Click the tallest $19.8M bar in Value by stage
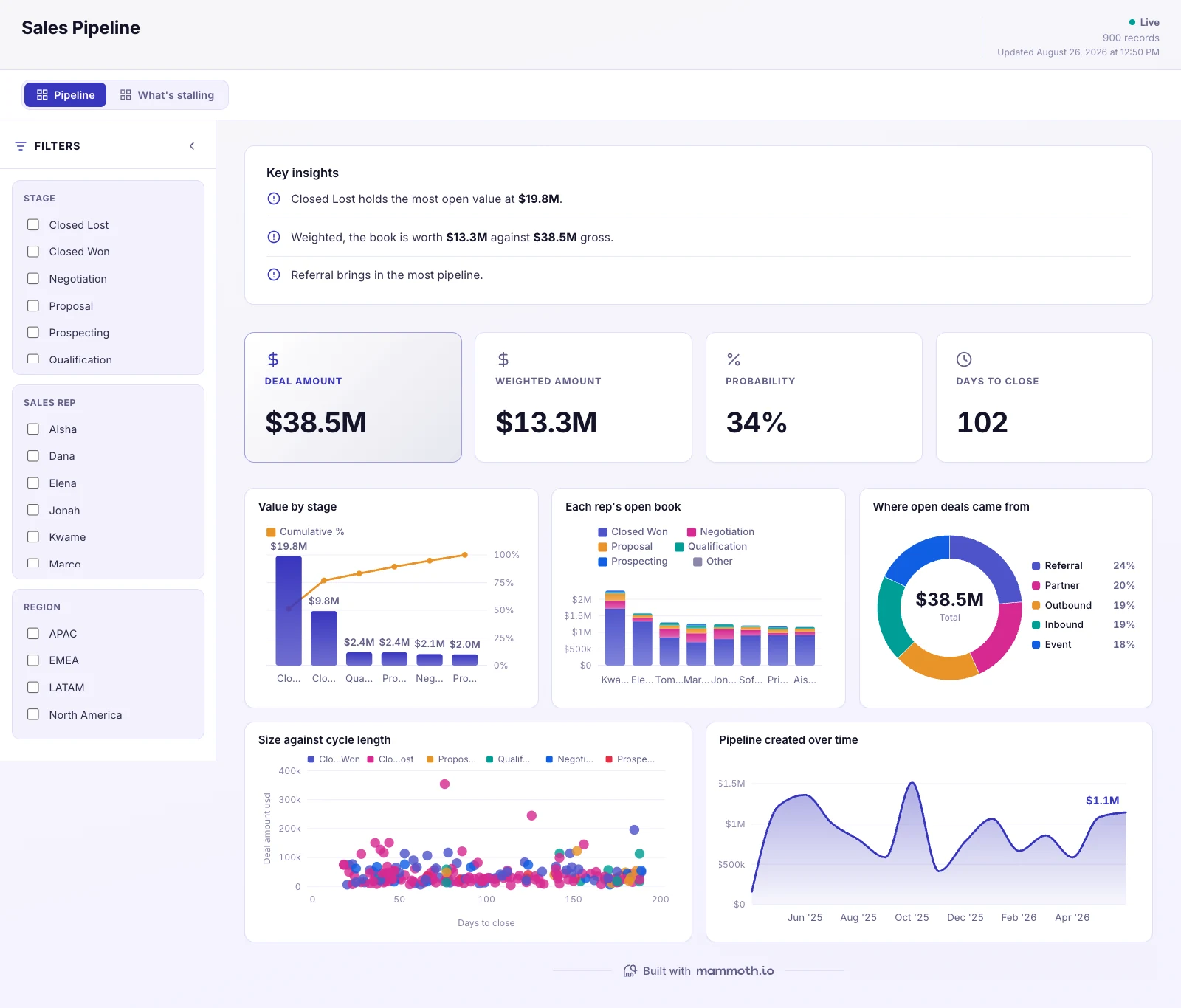The height and width of the screenshot is (1008, 1181). pos(289,611)
